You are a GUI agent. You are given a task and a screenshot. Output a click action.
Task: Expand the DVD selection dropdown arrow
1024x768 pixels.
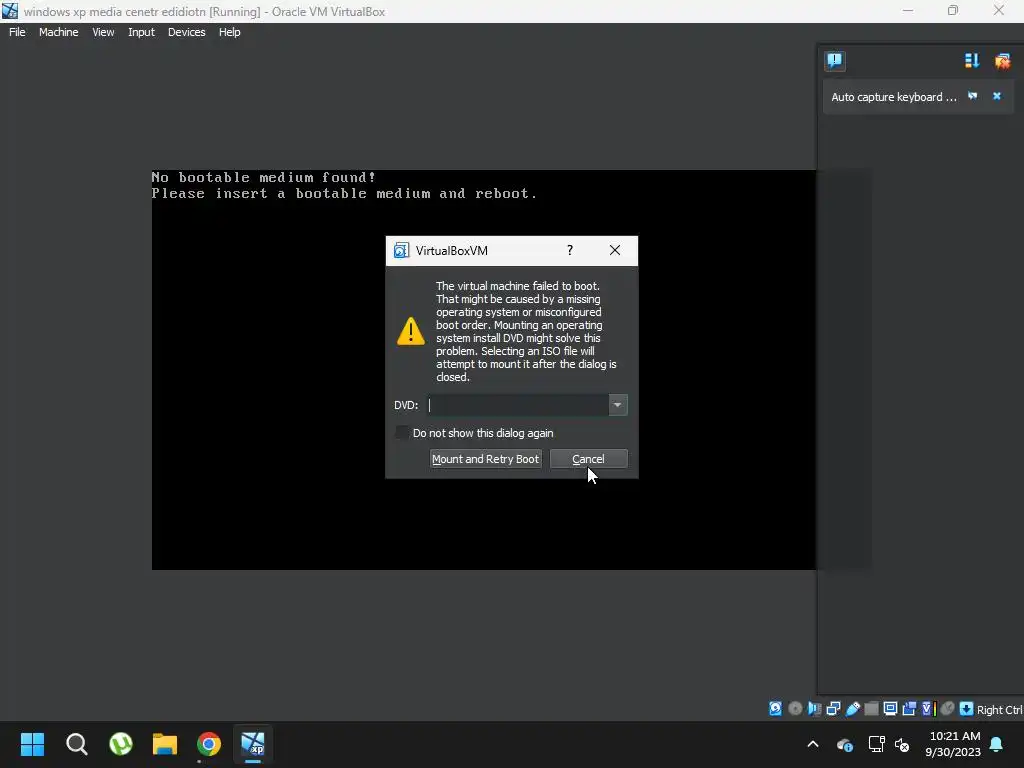[617, 405]
